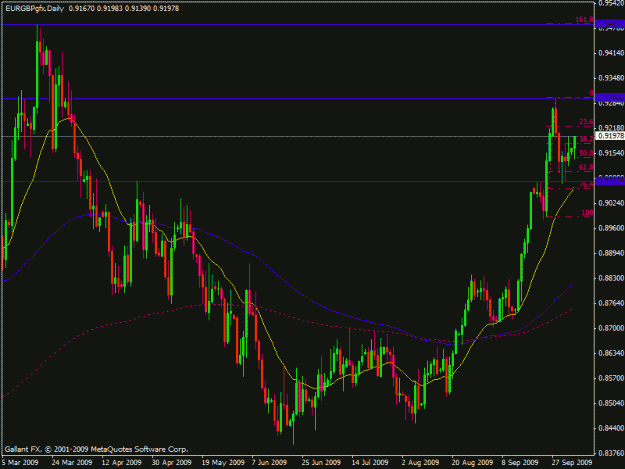
Task: Click the 24 Mar 2009 date label
Action: pyautogui.click(x=72, y=463)
